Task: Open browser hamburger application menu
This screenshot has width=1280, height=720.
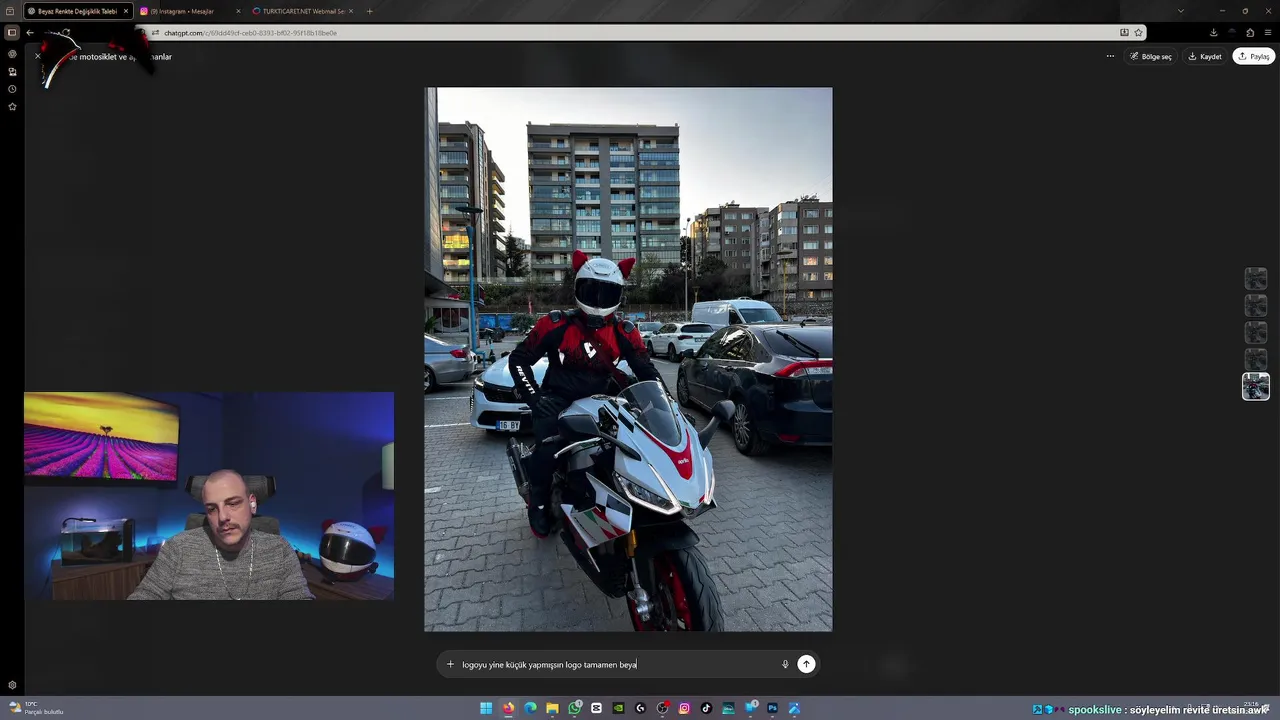Action: pos(1268,32)
